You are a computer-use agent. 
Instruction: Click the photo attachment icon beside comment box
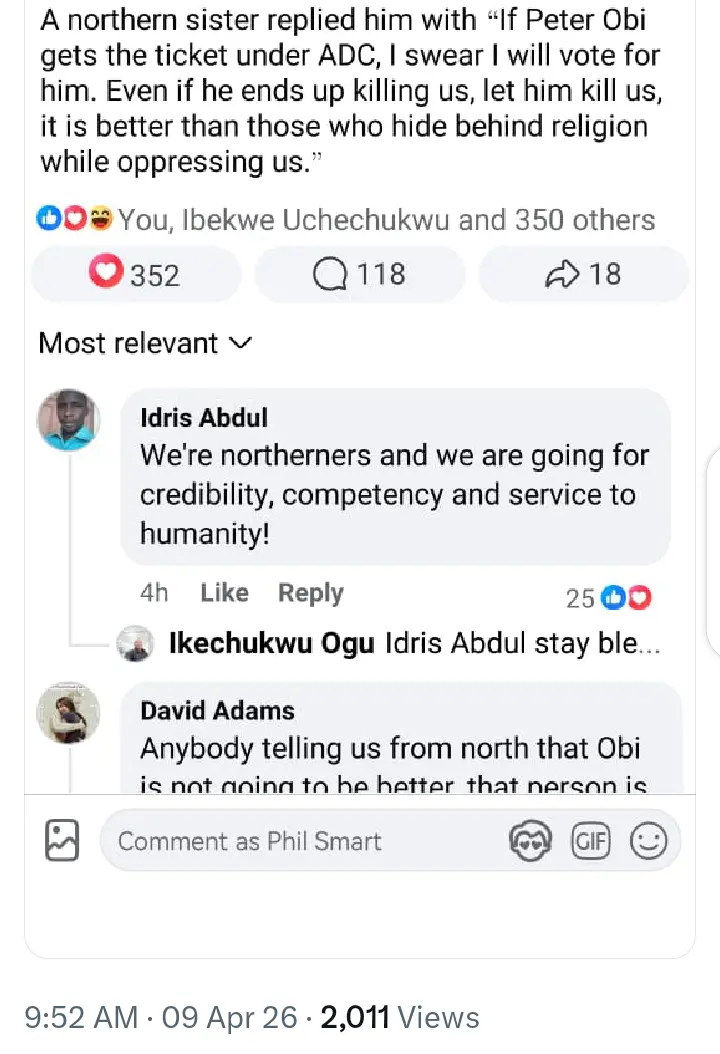[x=62, y=840]
